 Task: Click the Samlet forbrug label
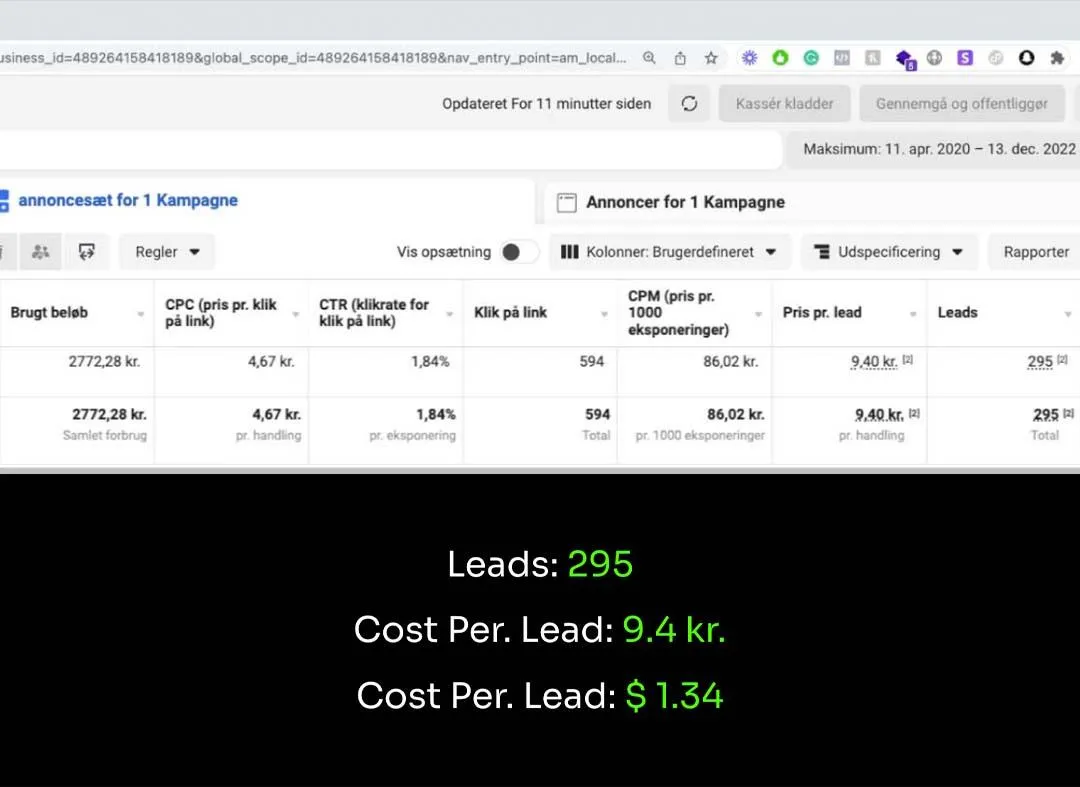105,435
